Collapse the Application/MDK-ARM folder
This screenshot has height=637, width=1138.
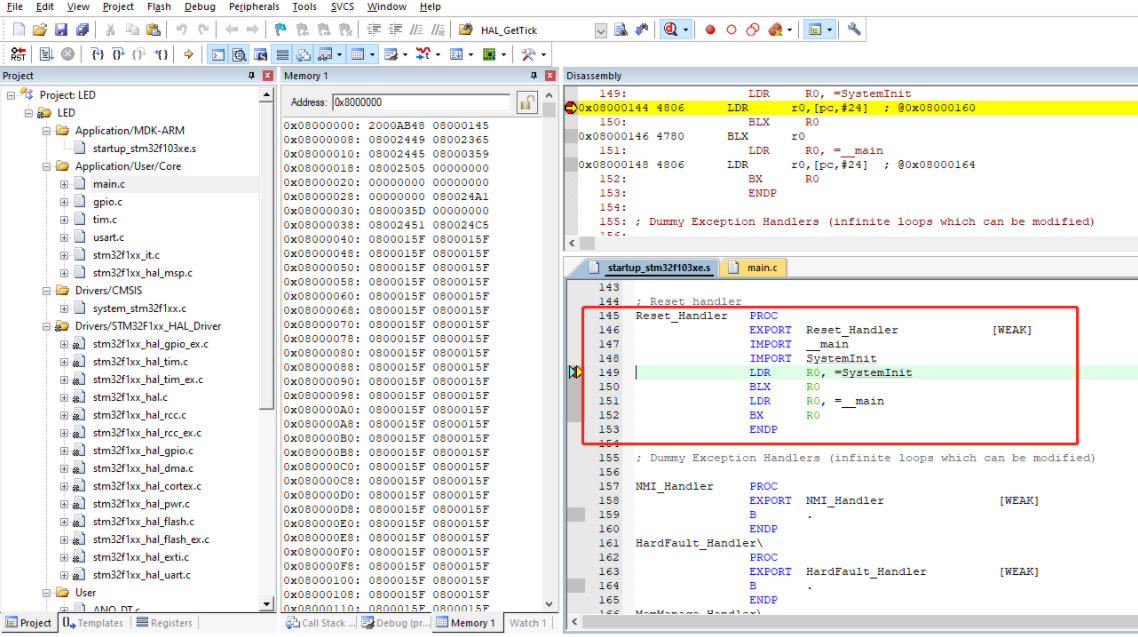[46, 131]
